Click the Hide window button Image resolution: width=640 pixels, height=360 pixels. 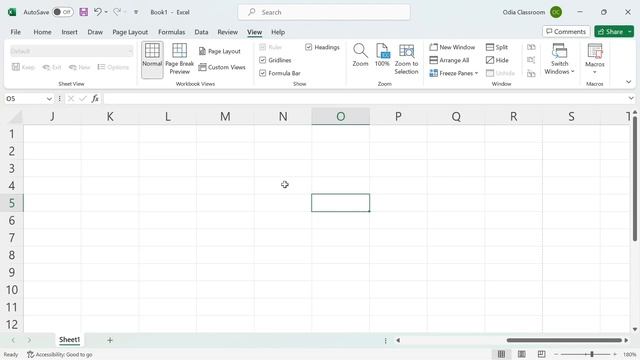tap(497, 60)
